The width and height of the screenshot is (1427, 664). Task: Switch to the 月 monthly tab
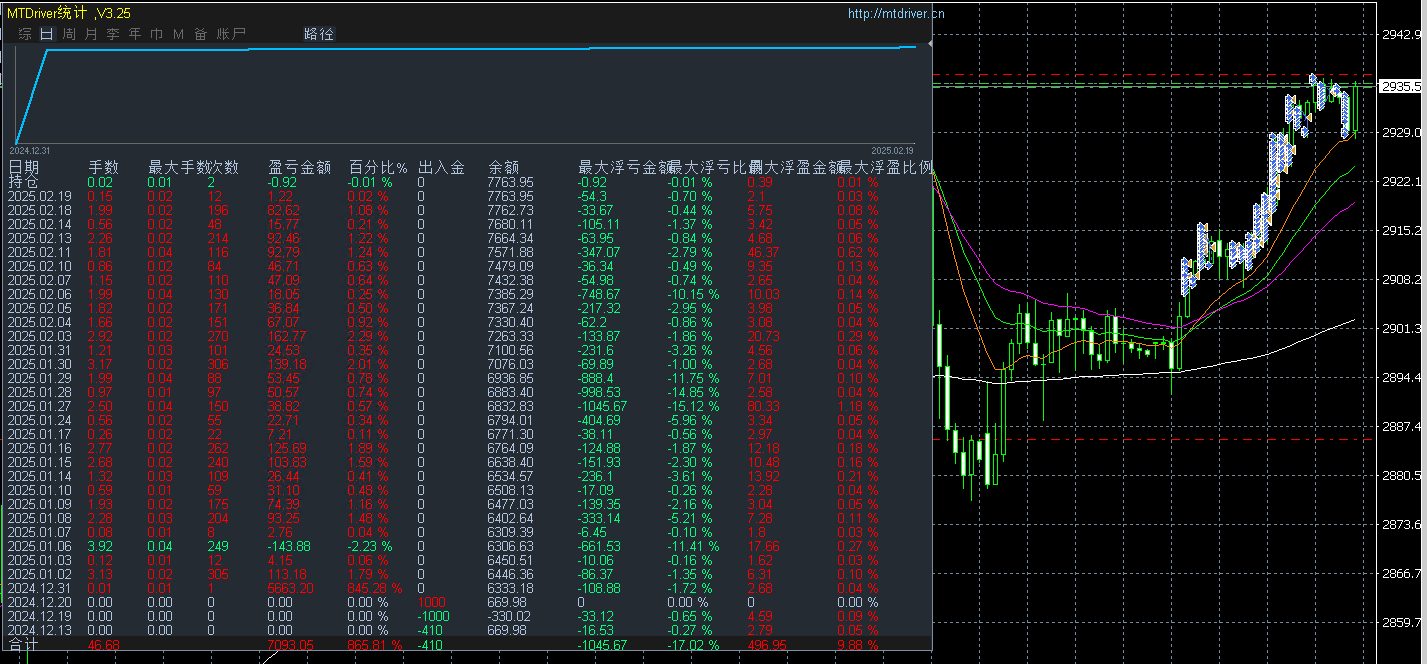[91, 34]
